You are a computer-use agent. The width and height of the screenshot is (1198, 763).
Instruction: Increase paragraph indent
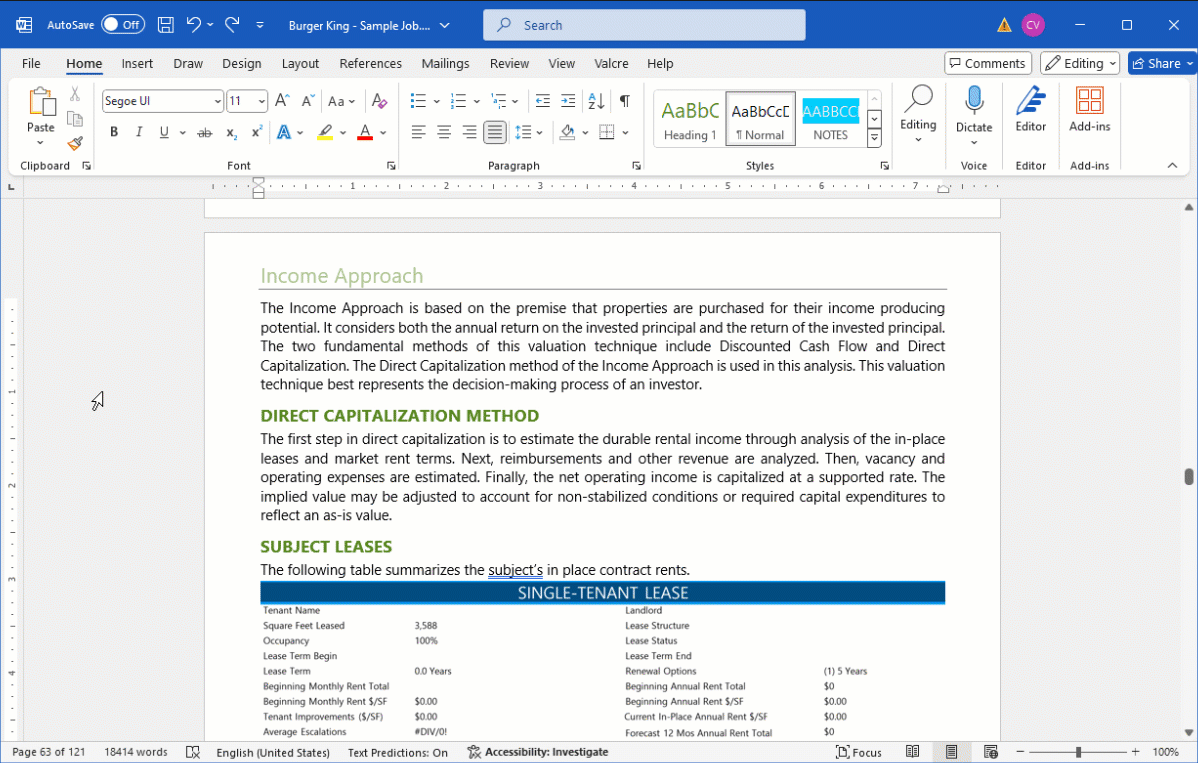(568, 101)
